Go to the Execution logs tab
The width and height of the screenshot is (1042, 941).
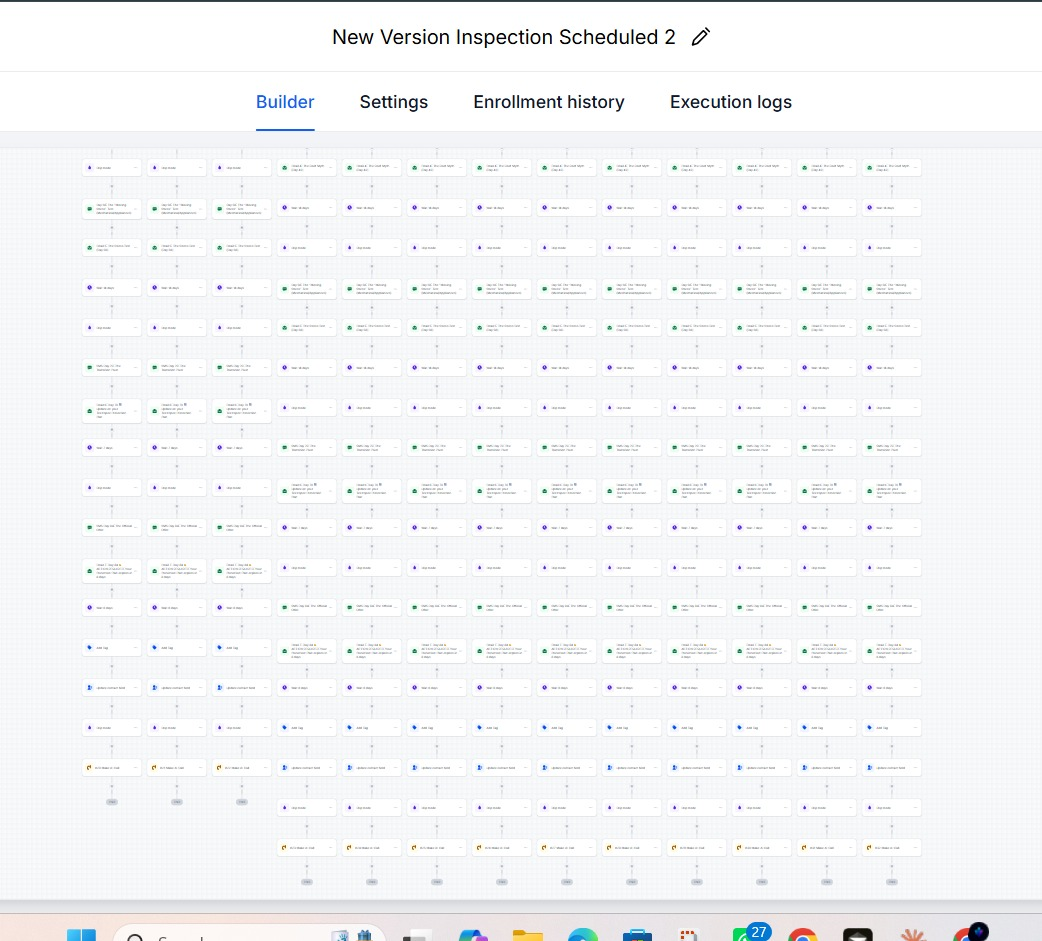[x=731, y=102]
